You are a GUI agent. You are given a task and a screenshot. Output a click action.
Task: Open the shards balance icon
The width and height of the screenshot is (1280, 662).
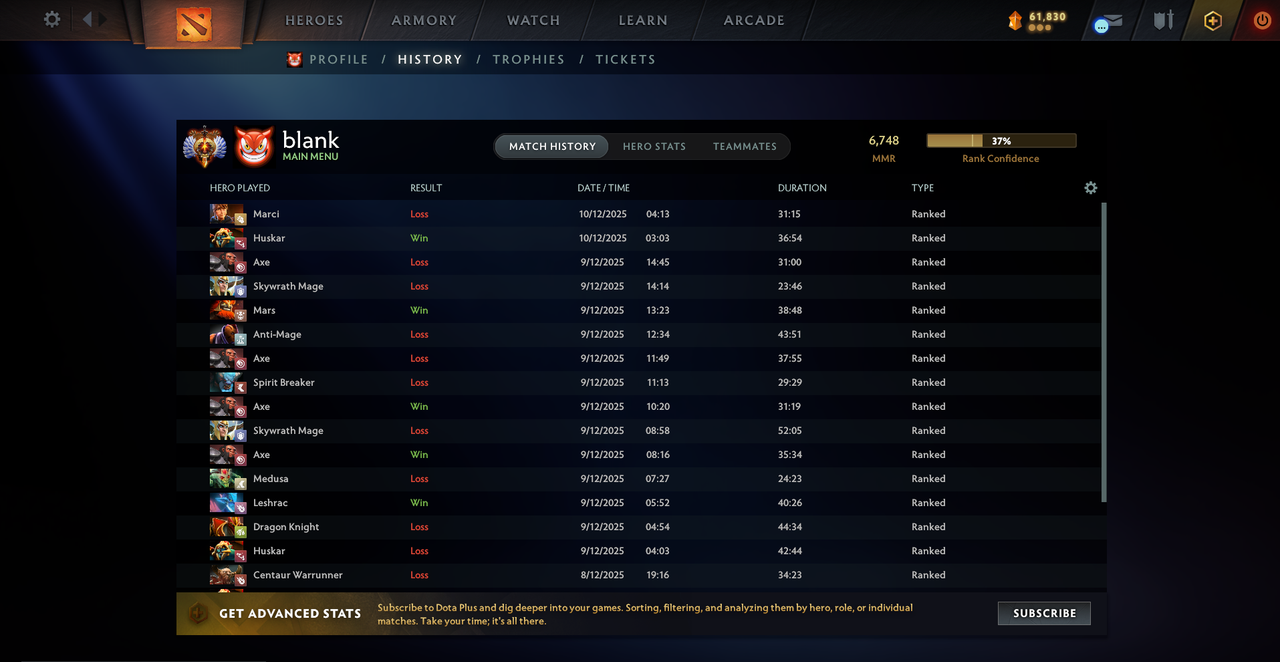coord(1015,20)
